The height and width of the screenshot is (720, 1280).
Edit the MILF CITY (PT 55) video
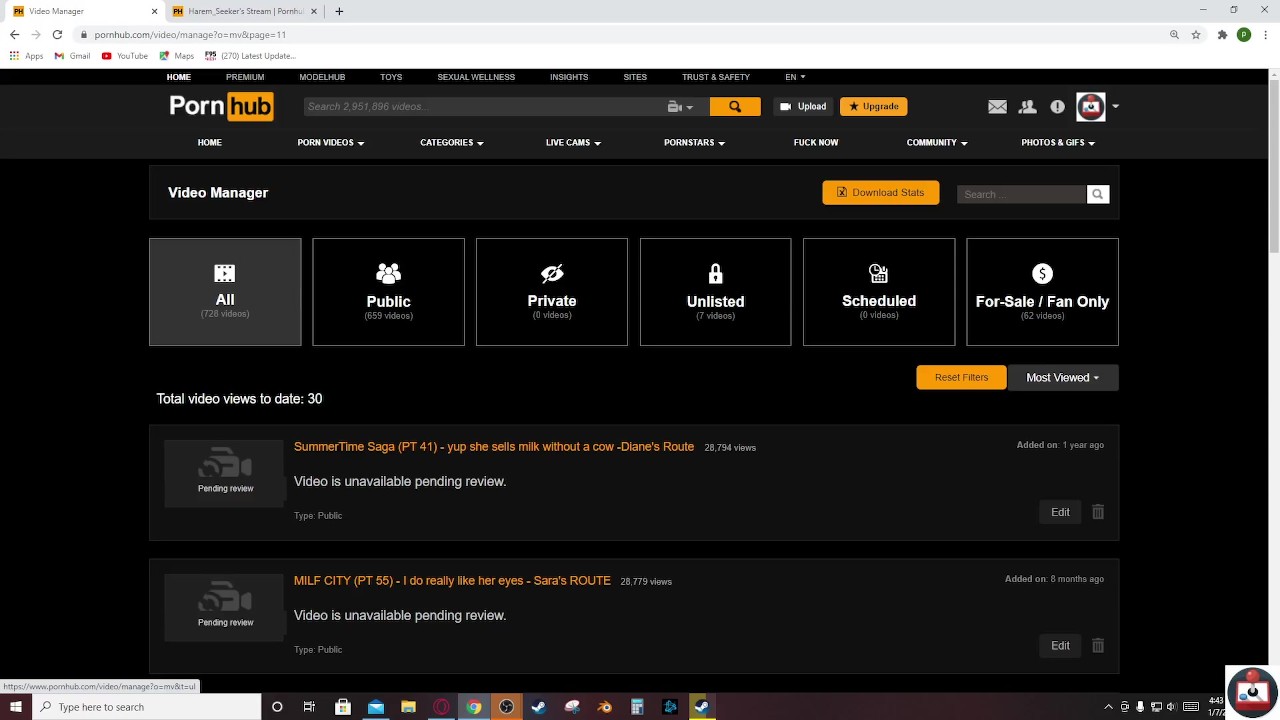(1060, 646)
